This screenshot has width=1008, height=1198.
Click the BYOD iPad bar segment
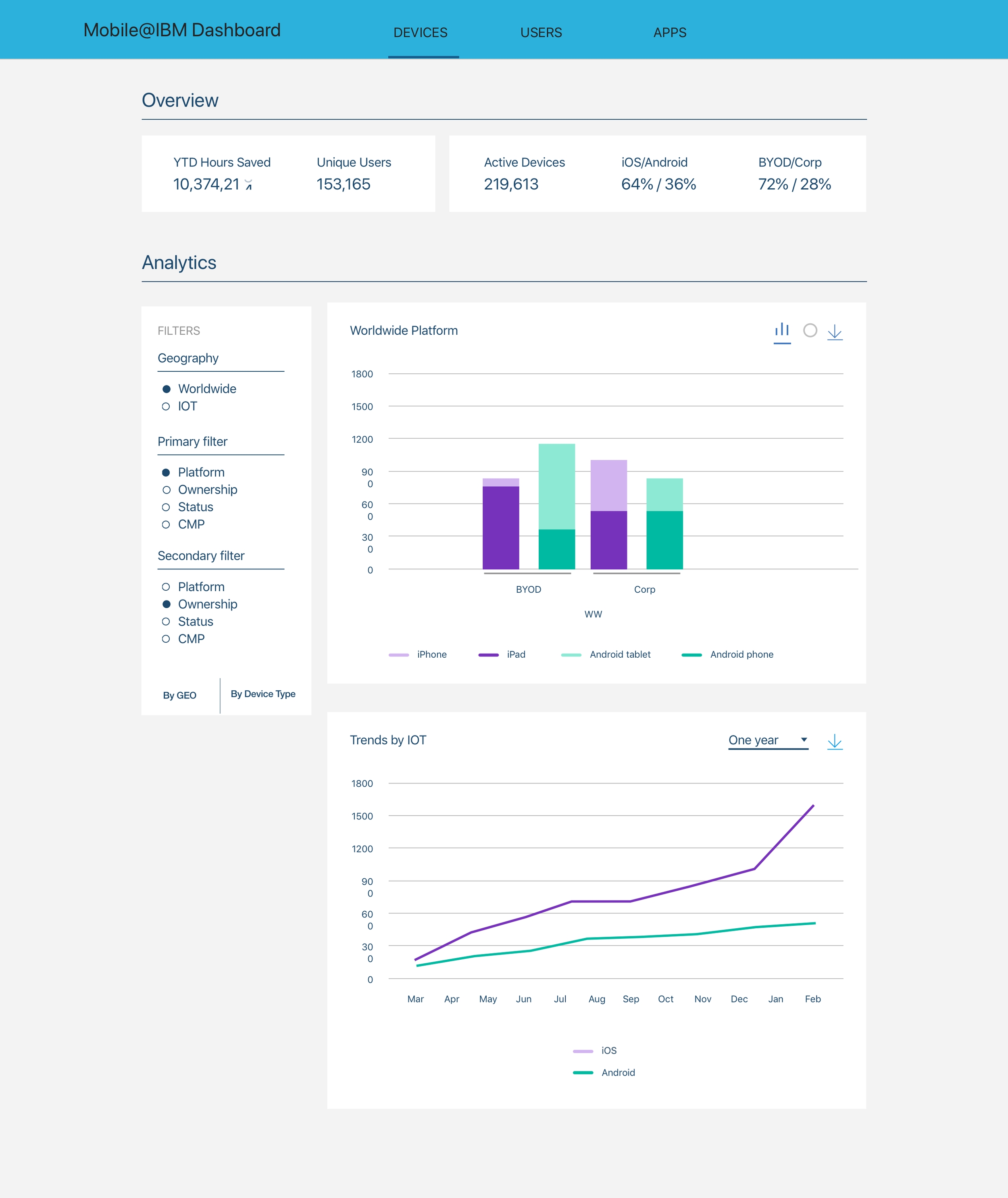(x=500, y=527)
